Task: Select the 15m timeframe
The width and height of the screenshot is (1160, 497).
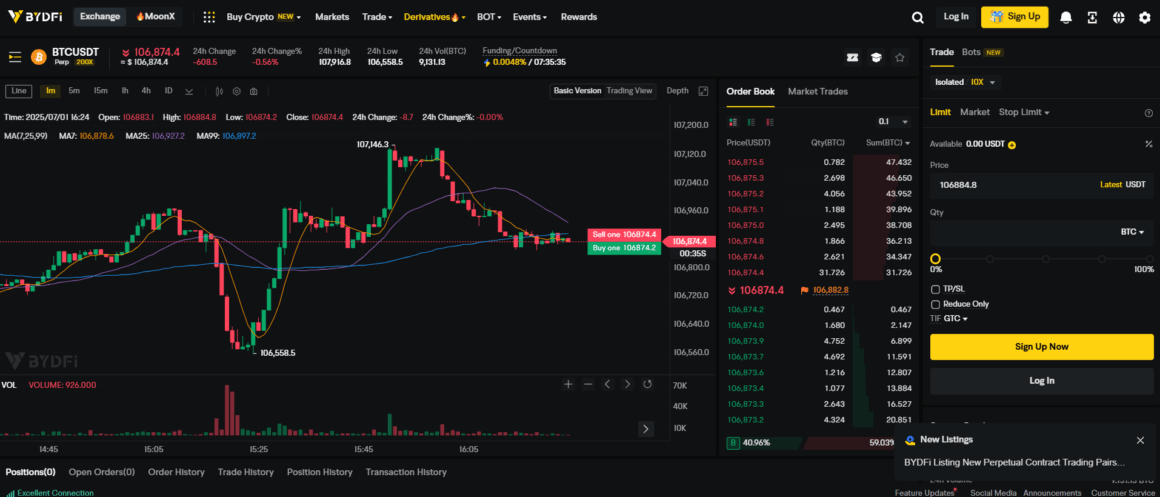Action: [x=101, y=91]
